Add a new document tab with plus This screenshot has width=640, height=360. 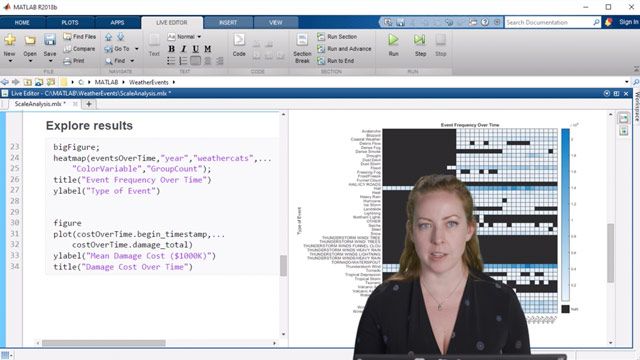pyautogui.click(x=89, y=104)
